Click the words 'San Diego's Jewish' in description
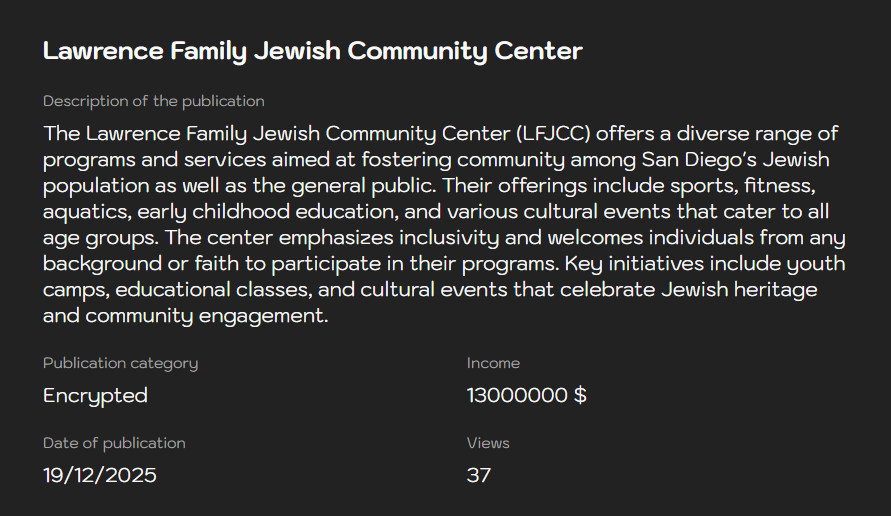 click(729, 160)
